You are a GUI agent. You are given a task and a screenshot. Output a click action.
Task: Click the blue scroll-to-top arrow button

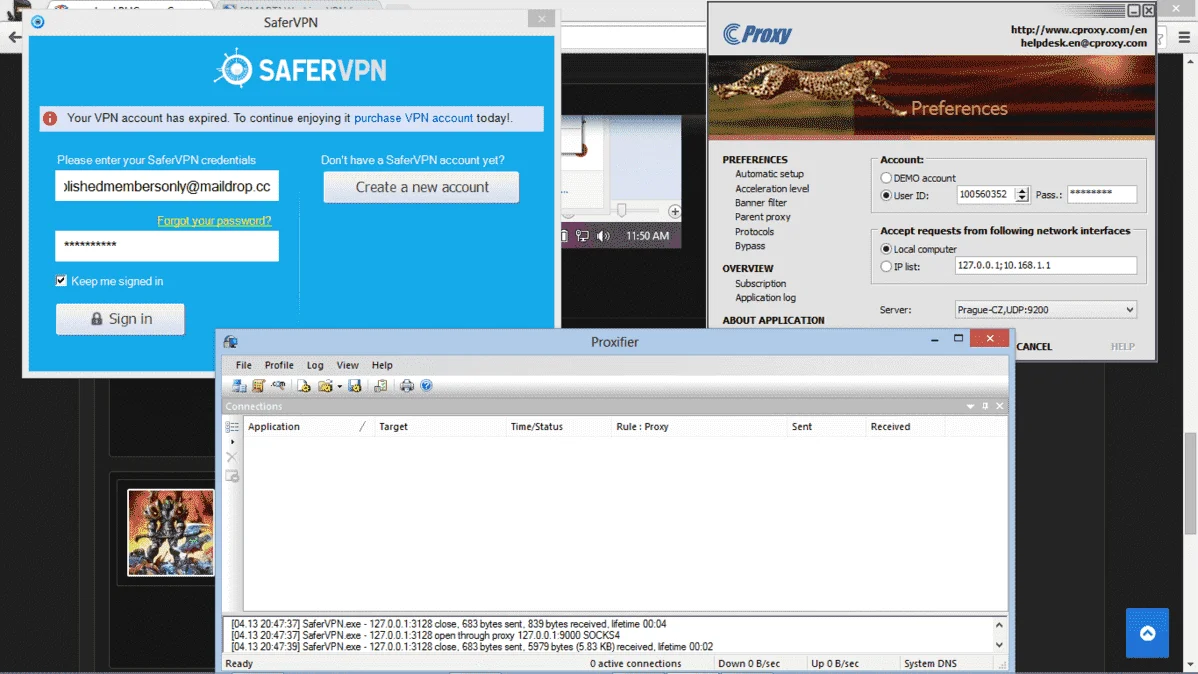(x=1147, y=633)
